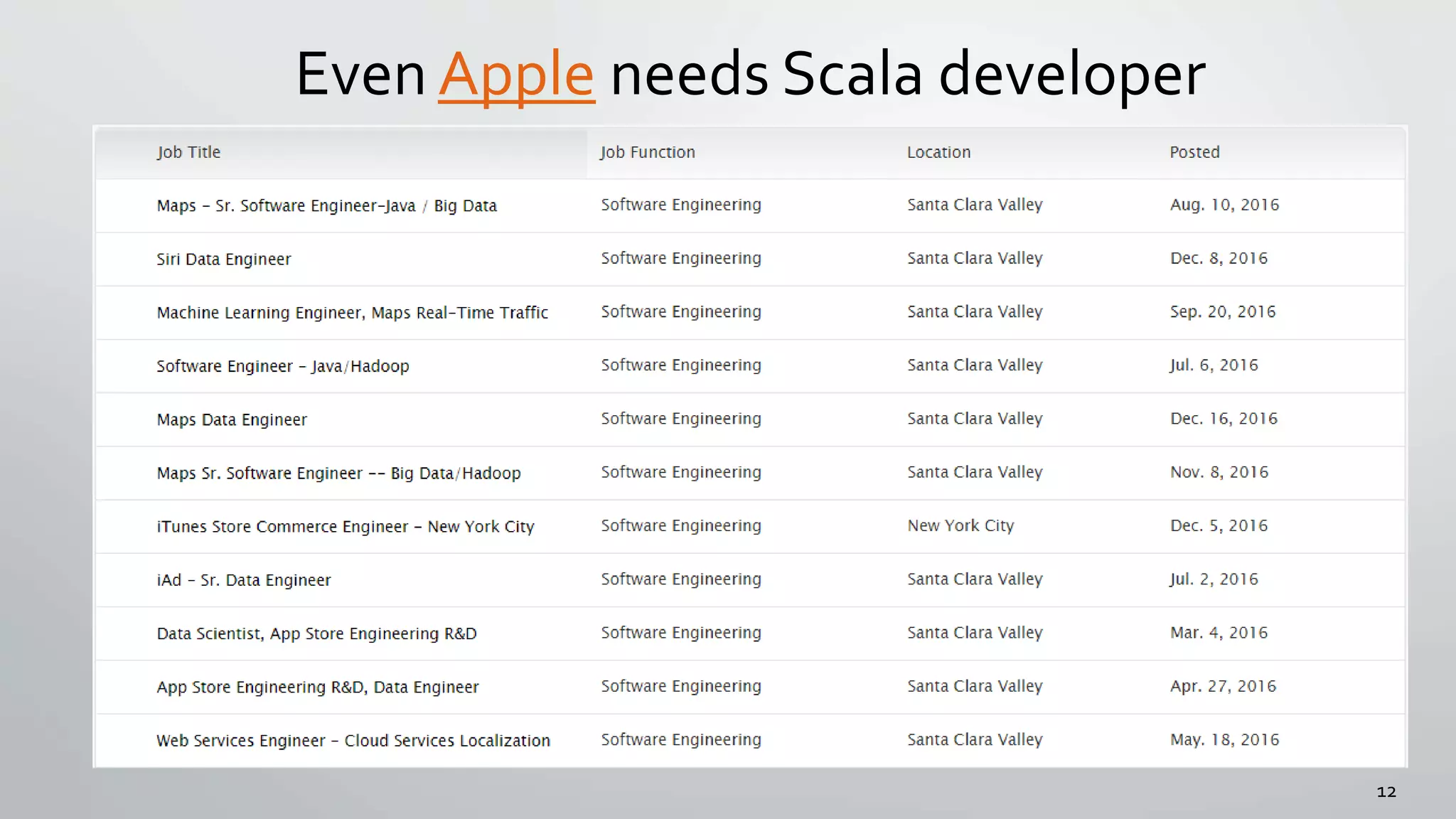
Task: Click the Aug. 10, 2016 posted date
Action: click(x=1224, y=205)
